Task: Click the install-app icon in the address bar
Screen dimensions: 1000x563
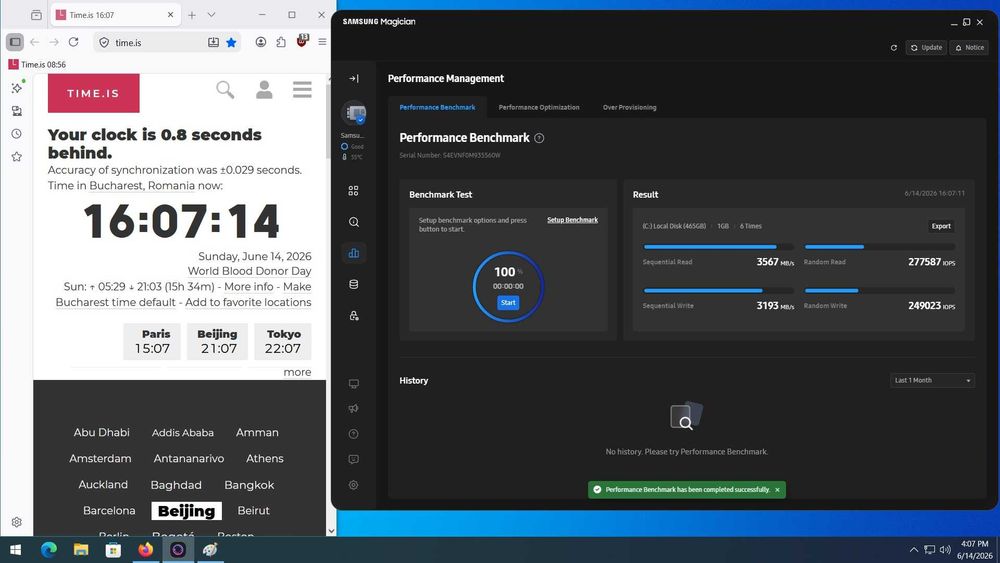Action: pos(213,42)
